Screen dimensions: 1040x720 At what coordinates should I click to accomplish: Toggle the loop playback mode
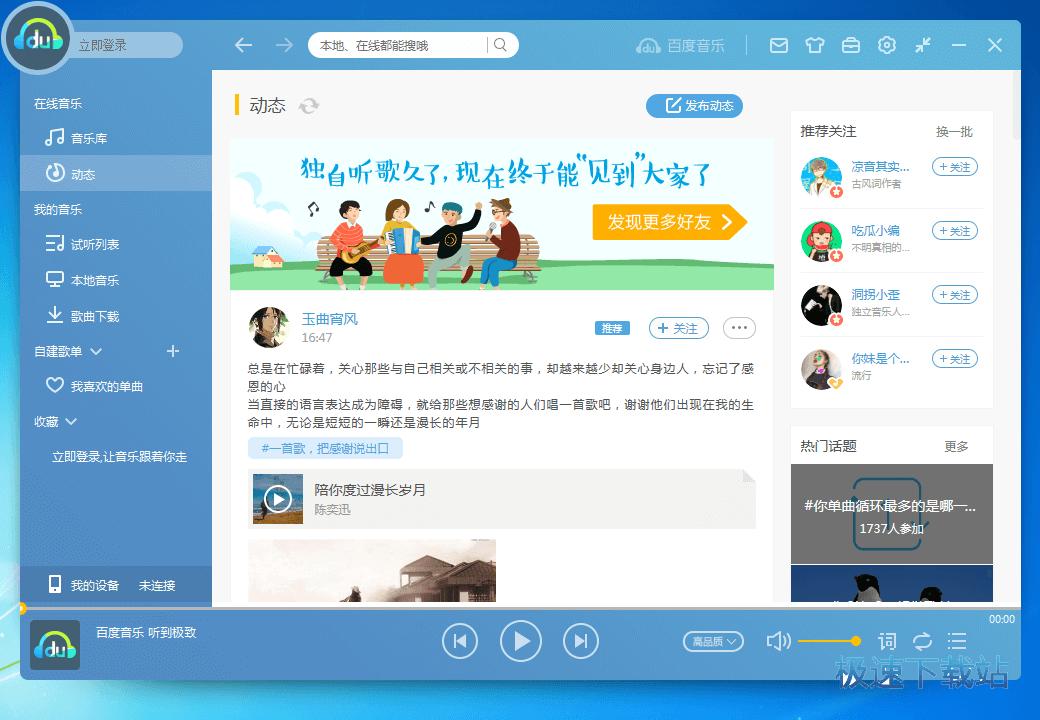[x=922, y=641]
